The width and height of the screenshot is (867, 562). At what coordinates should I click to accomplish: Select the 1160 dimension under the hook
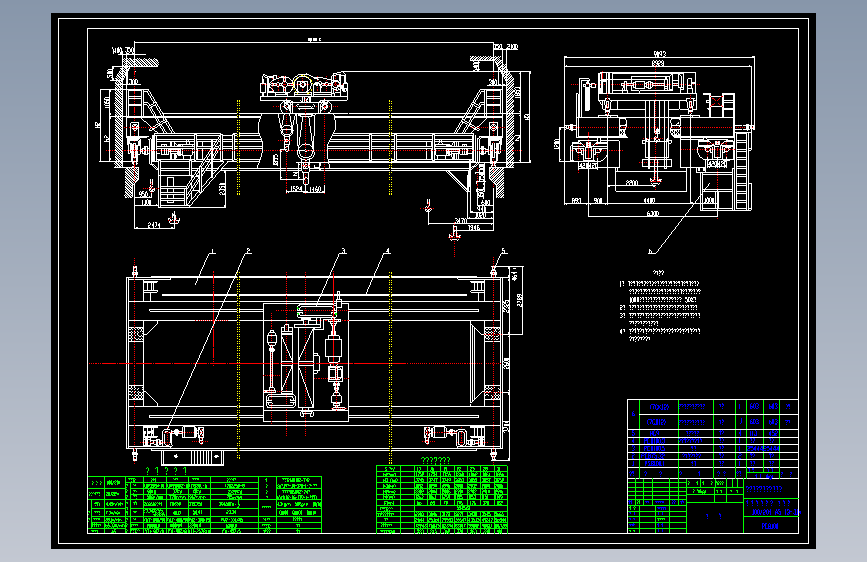tap(315, 190)
